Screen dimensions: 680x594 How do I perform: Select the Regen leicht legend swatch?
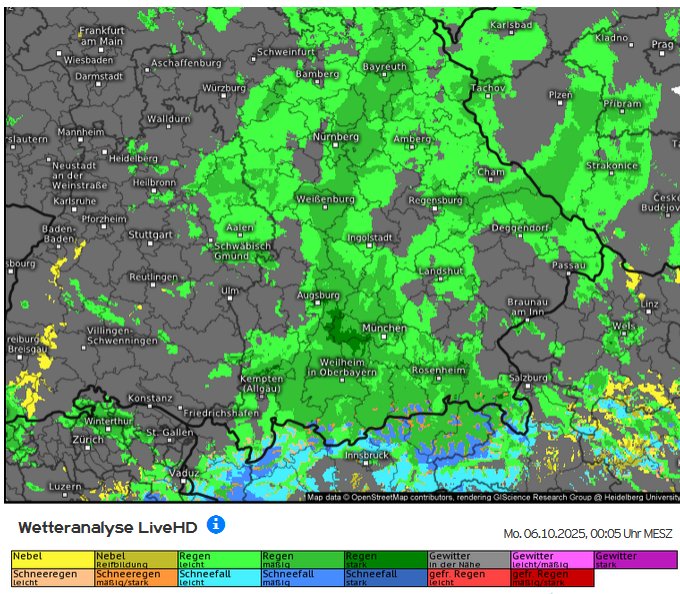click(x=218, y=559)
